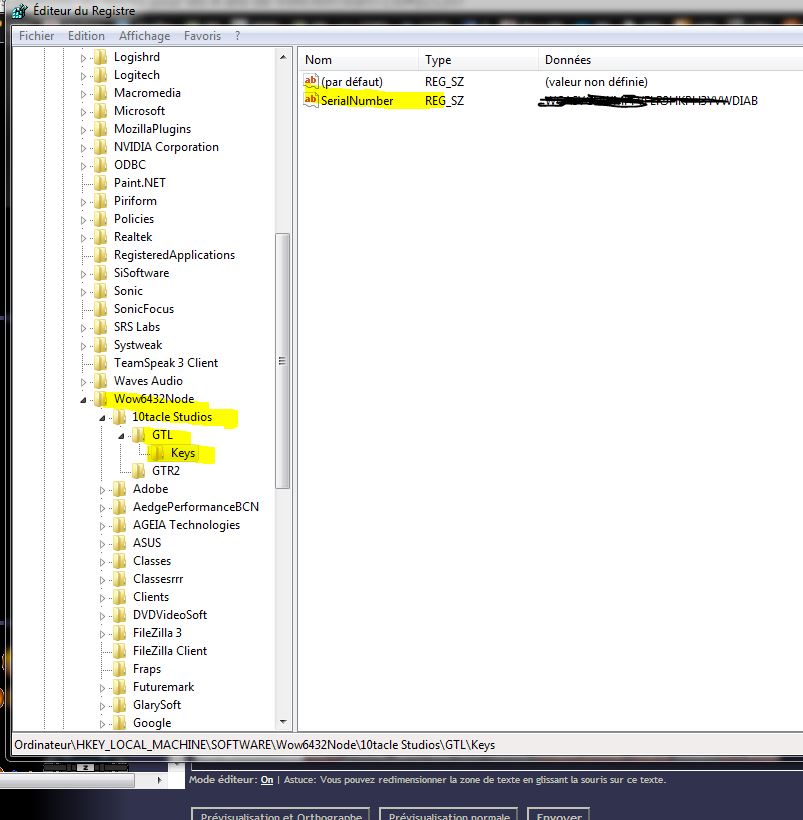
Task: Click the Keys folder icon
Action: pyautogui.click(x=157, y=453)
